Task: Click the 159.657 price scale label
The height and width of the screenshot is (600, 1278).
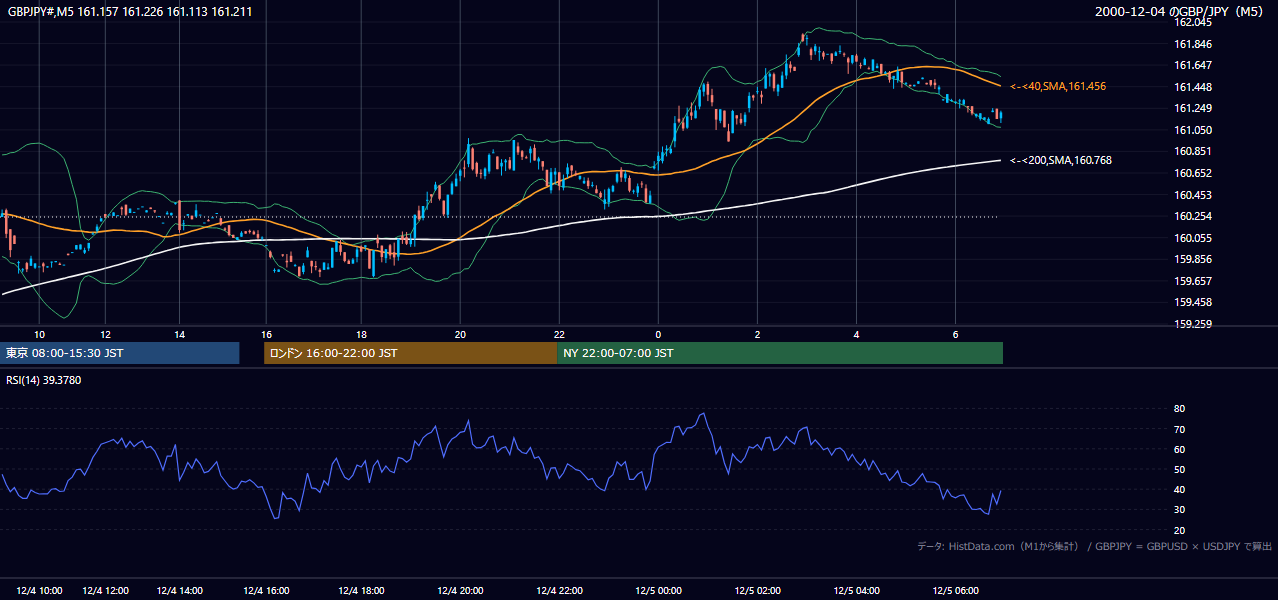Action: pyautogui.click(x=1193, y=281)
